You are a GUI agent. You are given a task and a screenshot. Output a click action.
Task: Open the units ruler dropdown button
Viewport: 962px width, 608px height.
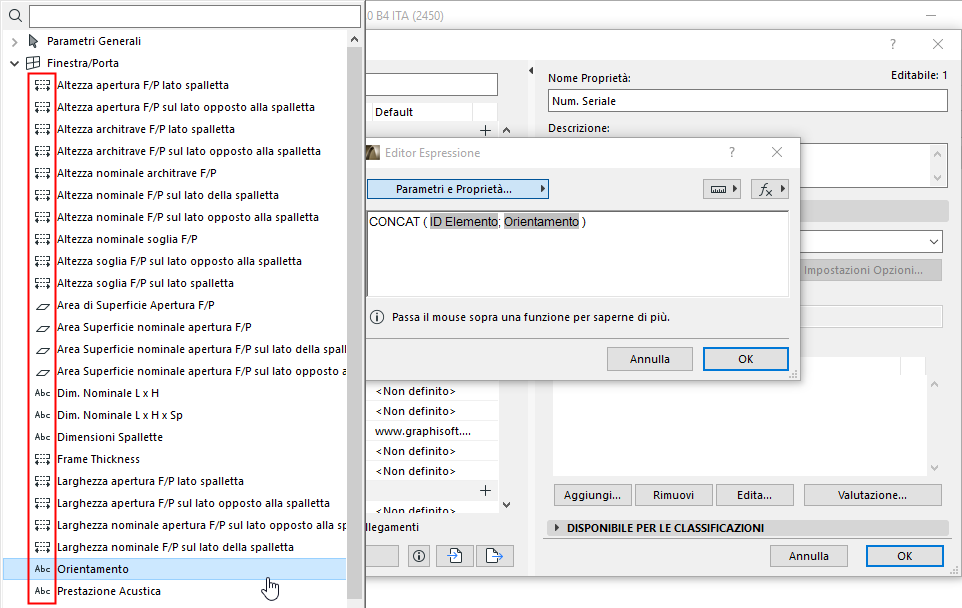click(x=722, y=189)
